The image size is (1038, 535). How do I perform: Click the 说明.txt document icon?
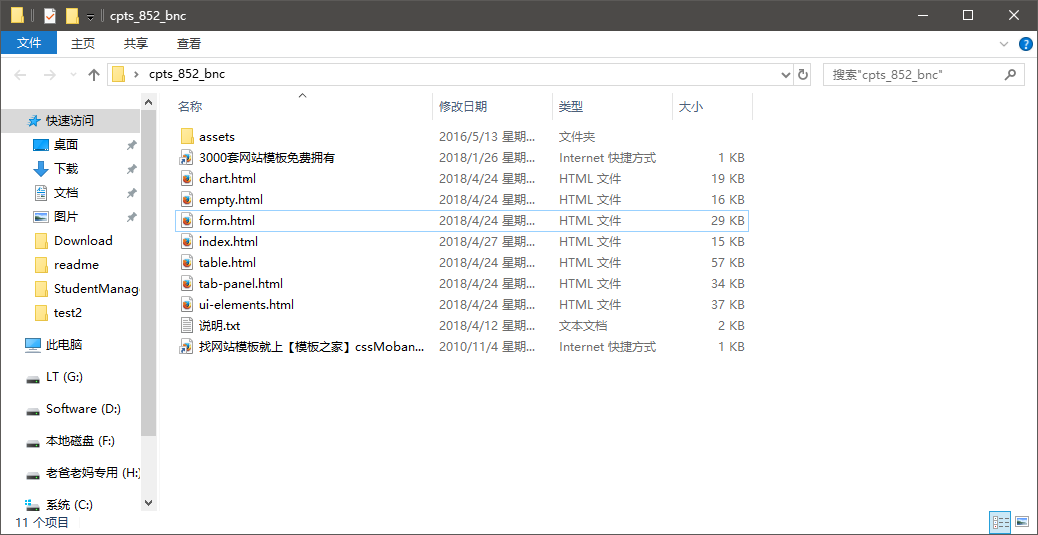pyautogui.click(x=187, y=326)
